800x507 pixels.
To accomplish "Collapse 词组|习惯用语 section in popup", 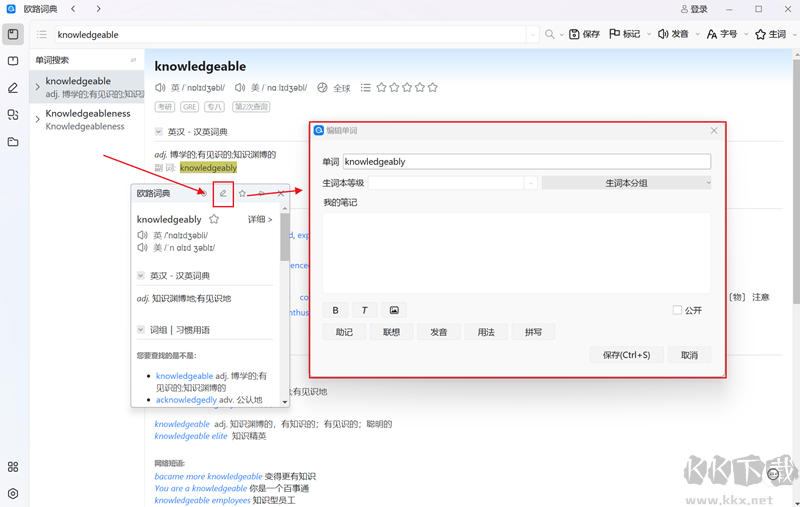I will (141, 329).
